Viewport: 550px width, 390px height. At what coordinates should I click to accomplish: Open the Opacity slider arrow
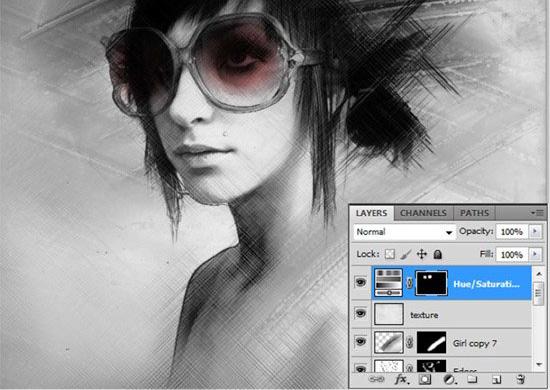pyautogui.click(x=535, y=231)
